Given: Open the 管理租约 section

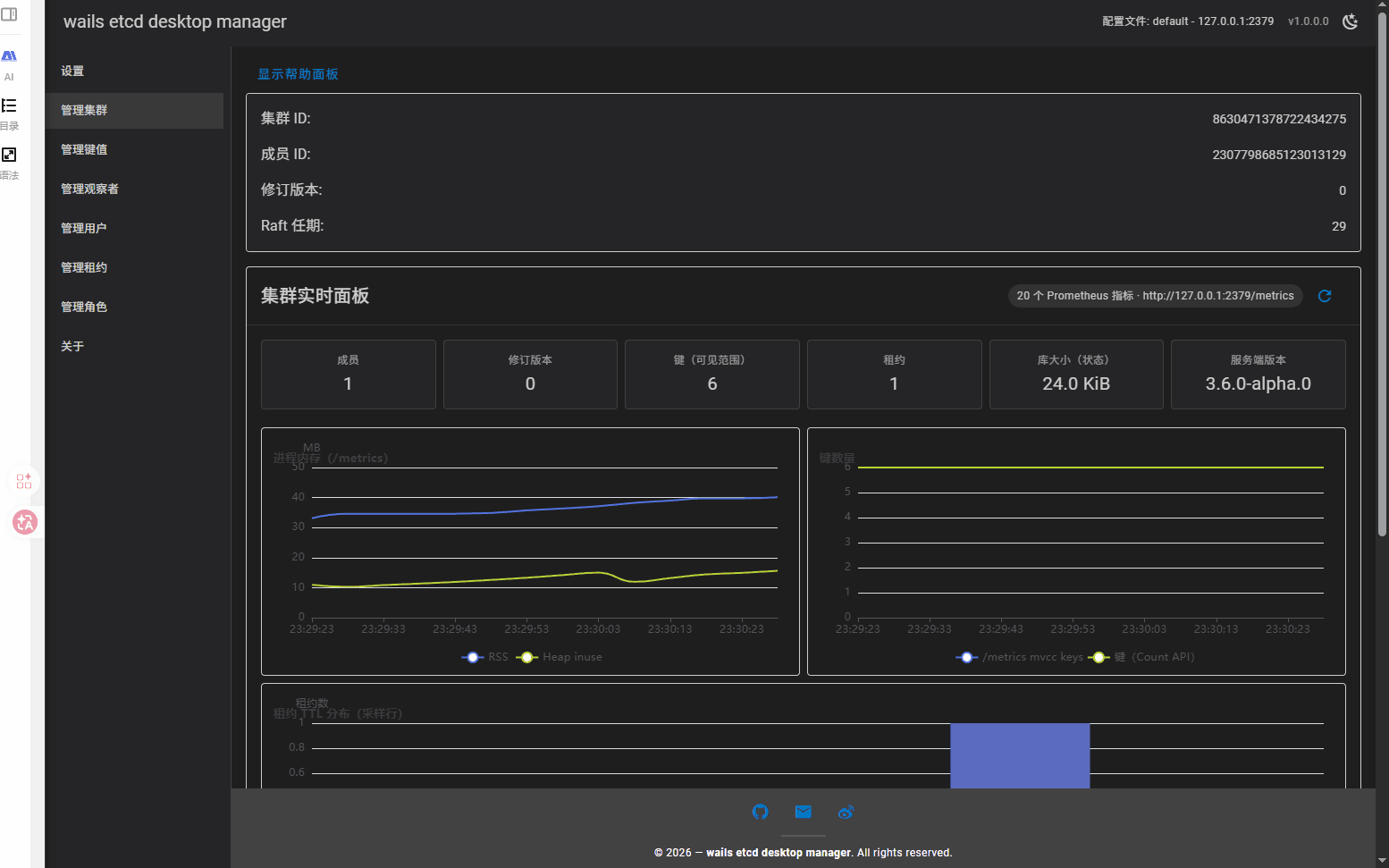Looking at the screenshot, I should (134, 268).
